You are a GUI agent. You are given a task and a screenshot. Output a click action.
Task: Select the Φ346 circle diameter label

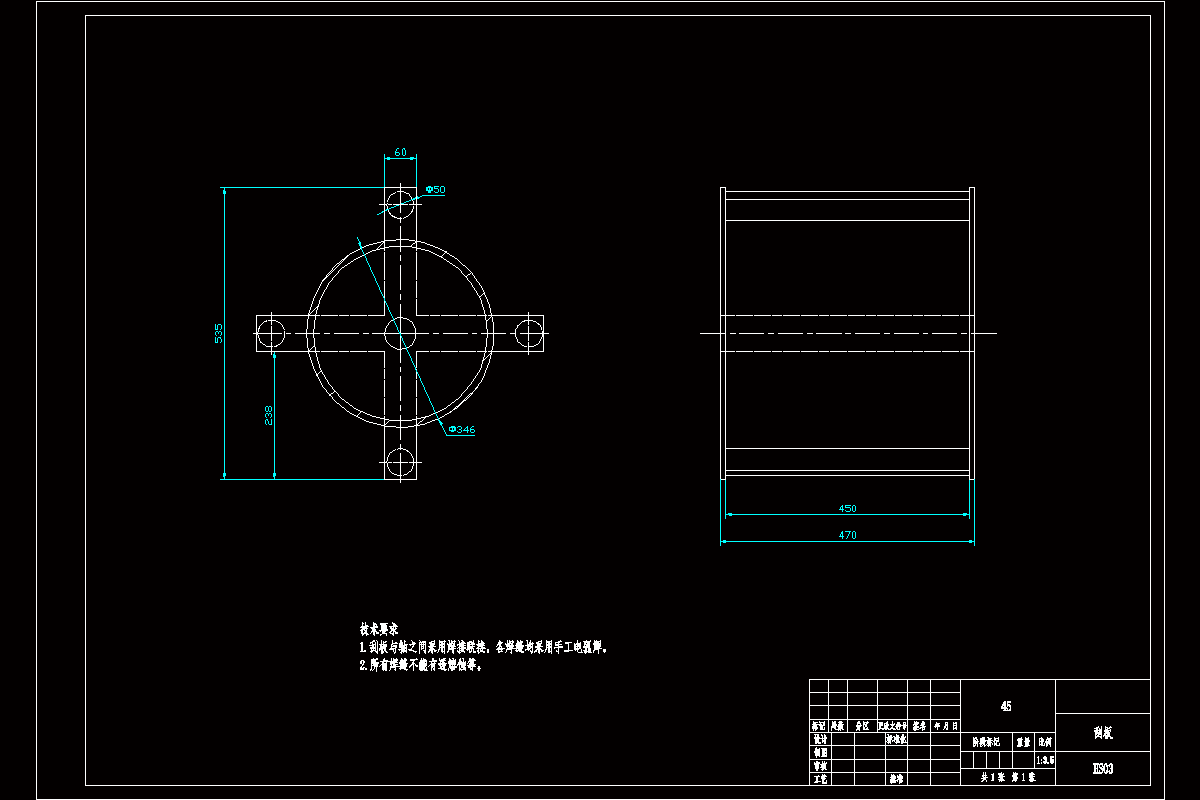tap(462, 430)
